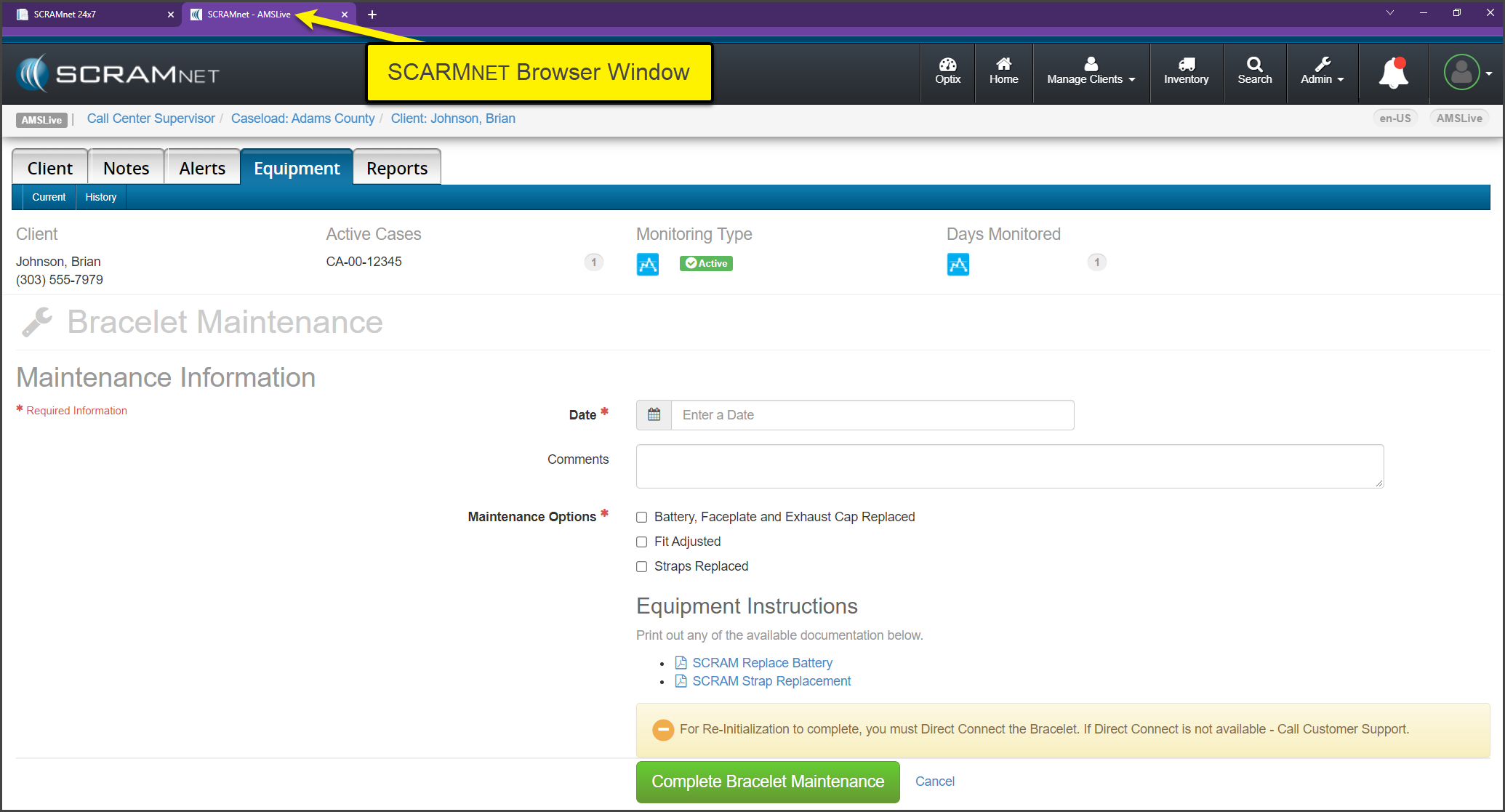Open the History sub-tab
1505x812 pixels.
(x=100, y=197)
